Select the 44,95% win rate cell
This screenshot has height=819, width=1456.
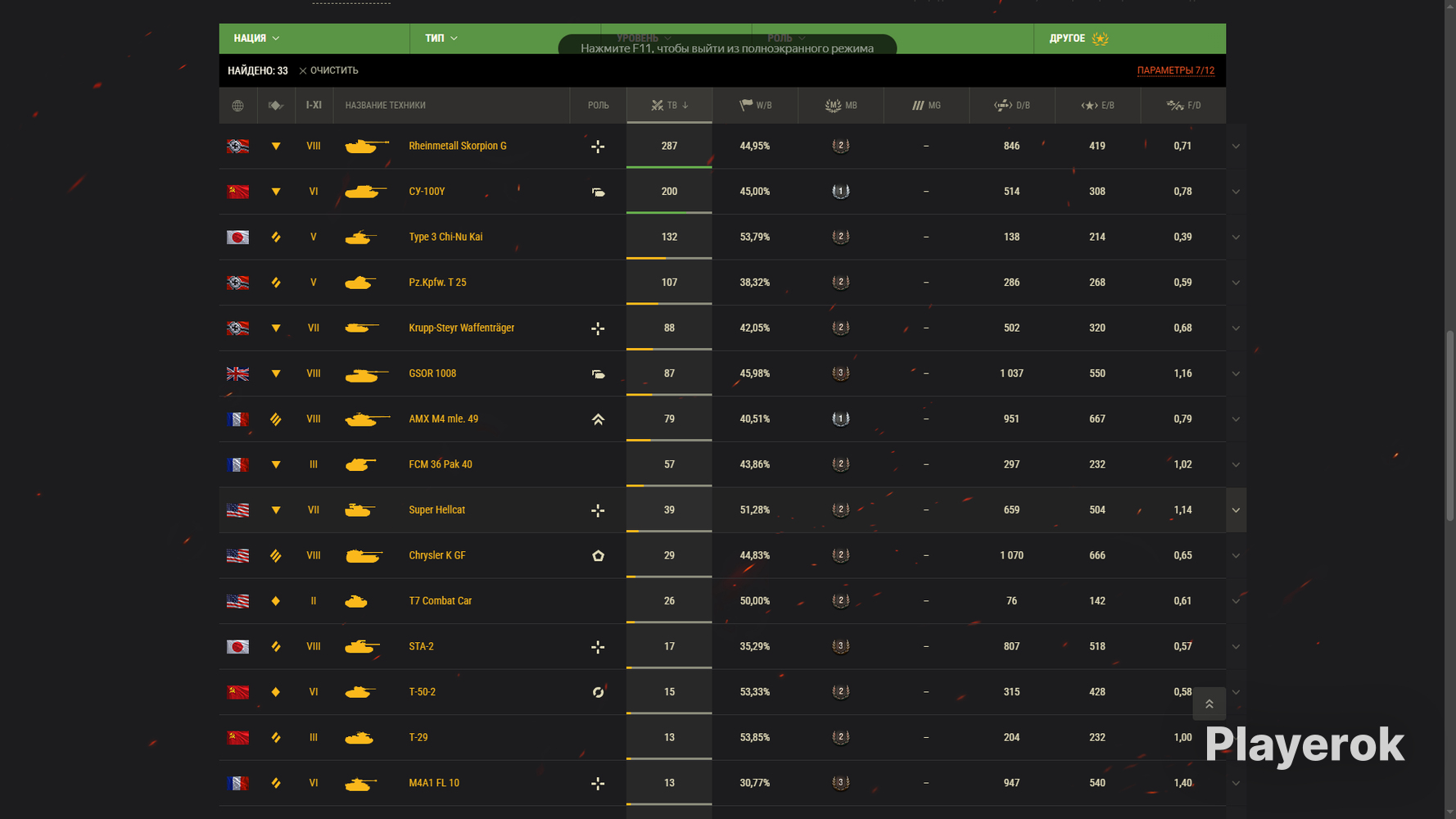click(755, 146)
